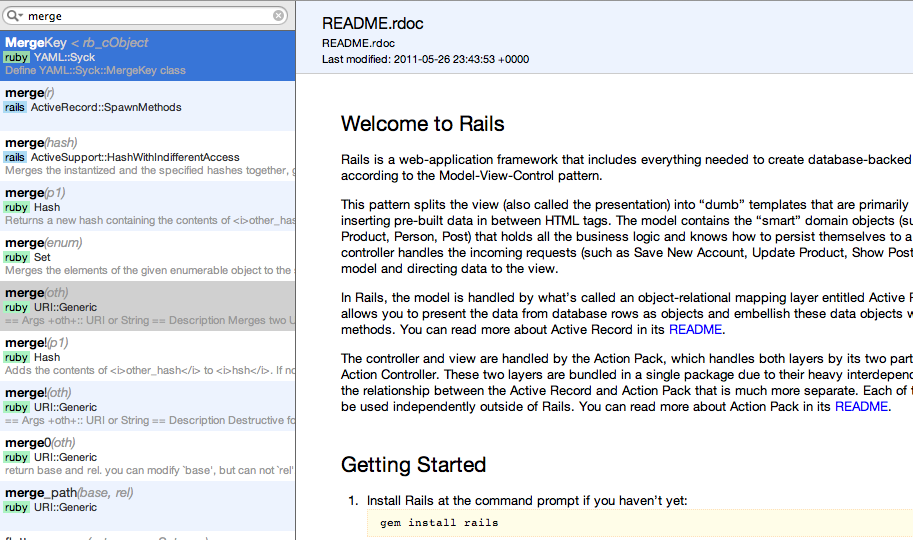Select the merge(enum) Set result
The height and width of the screenshot is (540, 913).
coord(147,256)
